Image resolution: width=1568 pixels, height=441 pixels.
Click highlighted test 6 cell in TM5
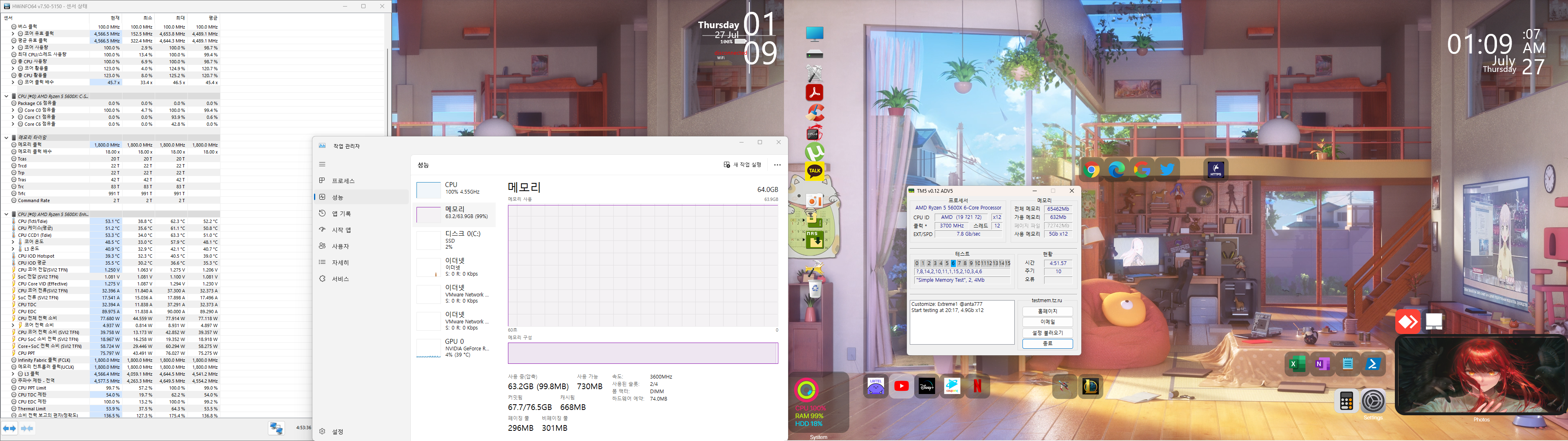[x=953, y=263]
